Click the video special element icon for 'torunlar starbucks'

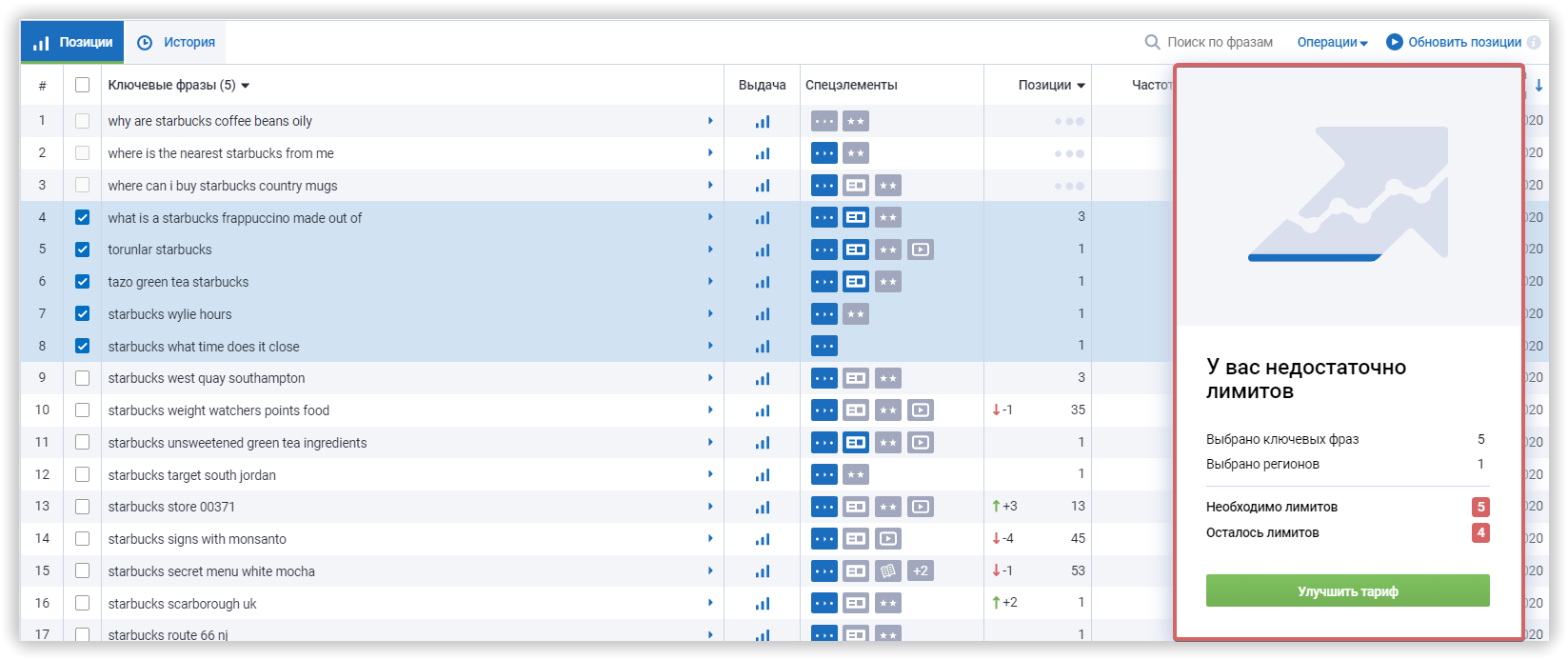coord(920,250)
